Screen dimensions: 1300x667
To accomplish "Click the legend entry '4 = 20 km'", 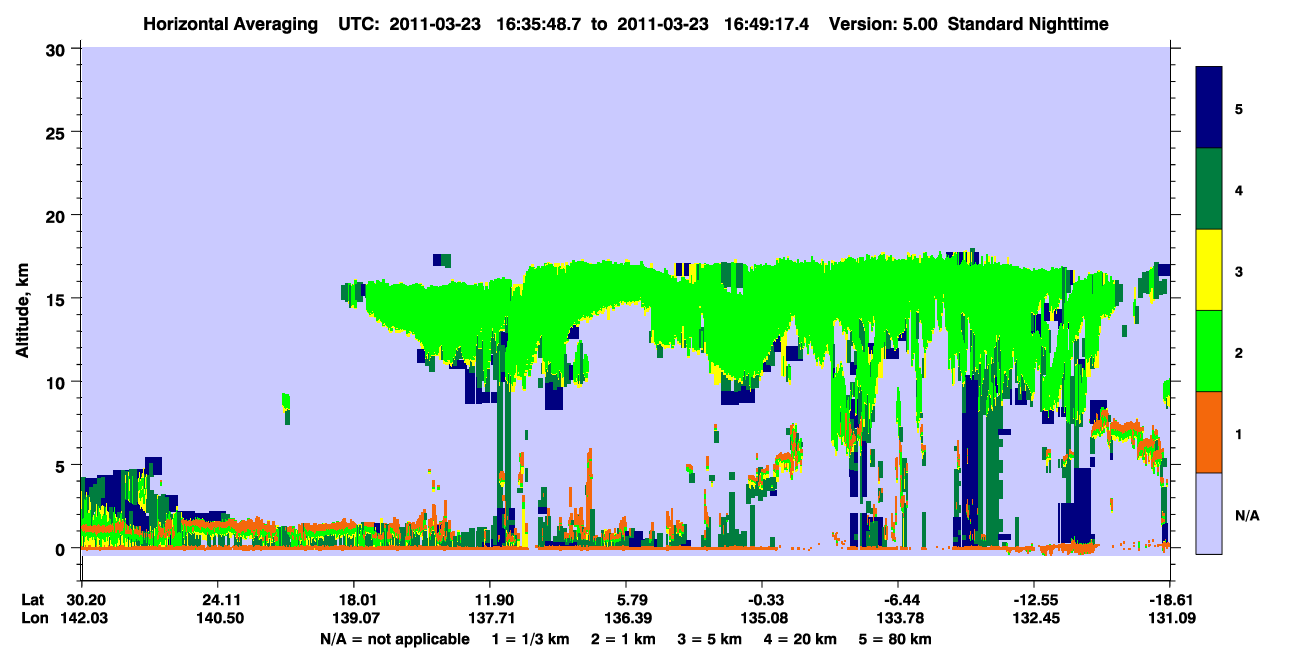I will 802,639.
